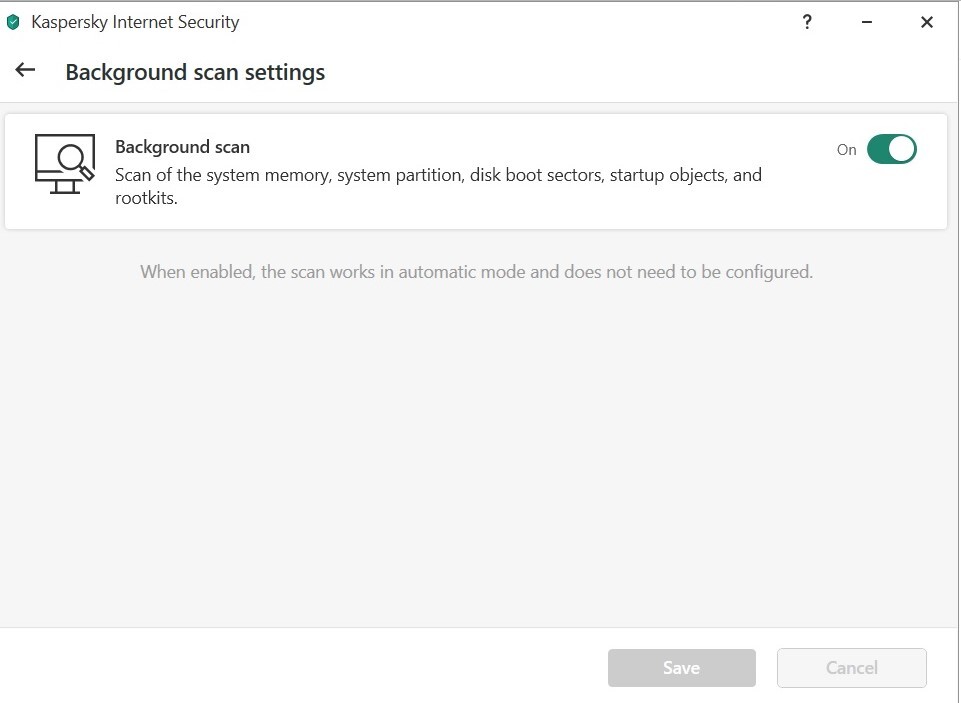Click the "Kaspersky Internet Security" window title
This screenshot has width=961, height=703.
click(x=135, y=22)
